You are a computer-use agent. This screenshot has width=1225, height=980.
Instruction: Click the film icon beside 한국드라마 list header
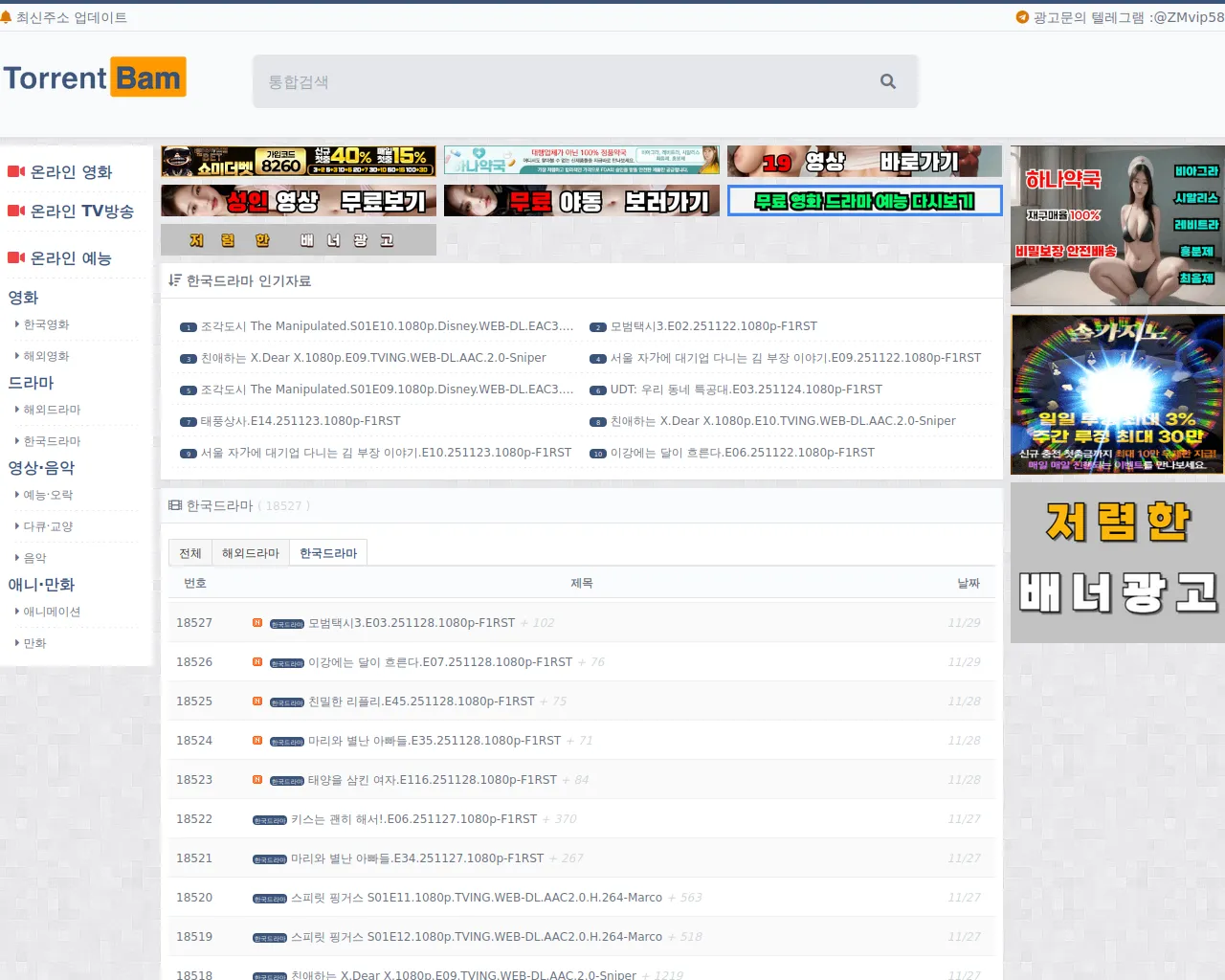175,505
